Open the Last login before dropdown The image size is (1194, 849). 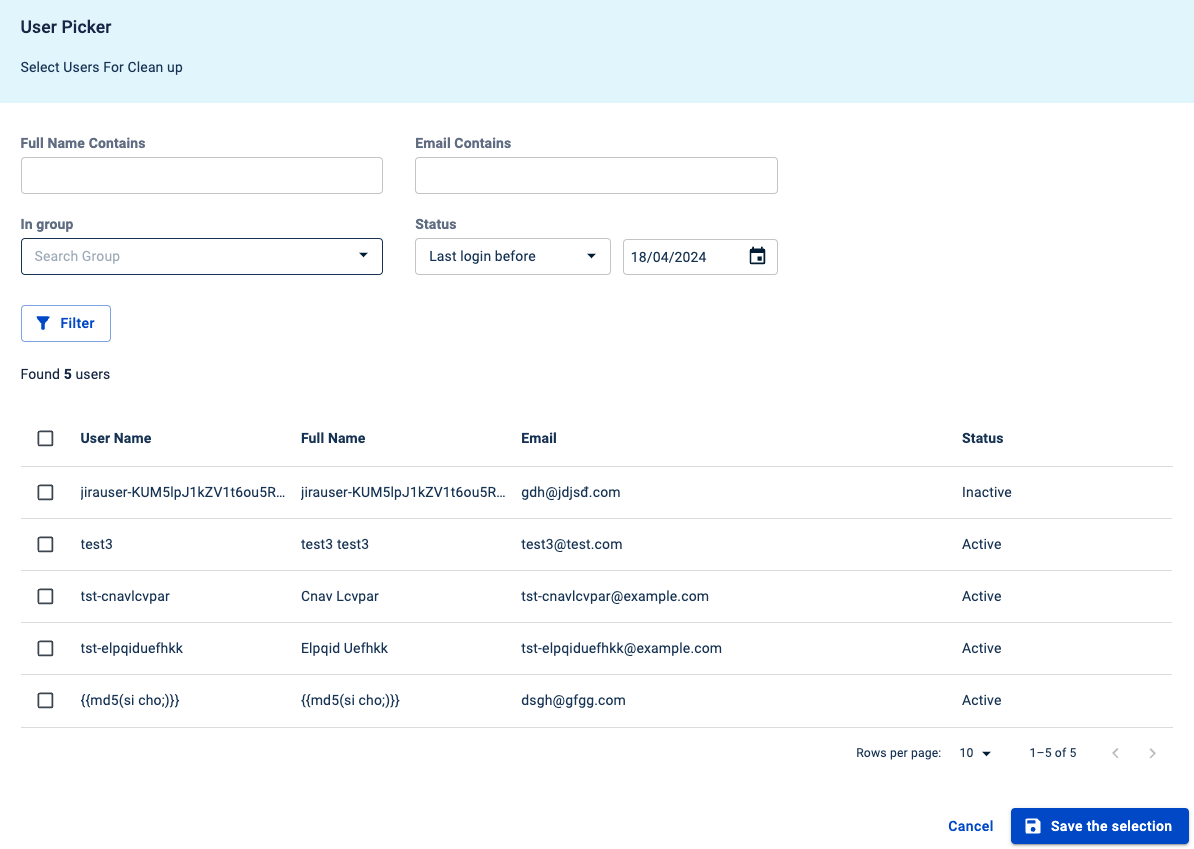512,256
